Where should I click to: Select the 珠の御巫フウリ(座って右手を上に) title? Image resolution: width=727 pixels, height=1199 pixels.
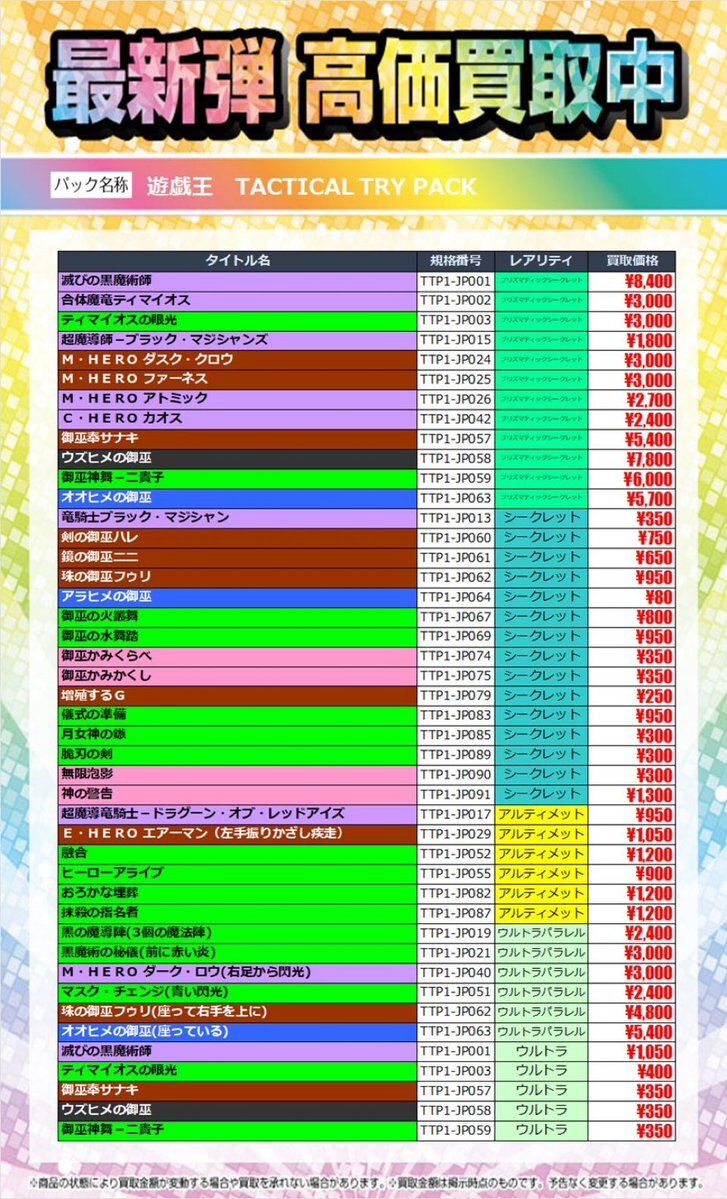point(237,1012)
